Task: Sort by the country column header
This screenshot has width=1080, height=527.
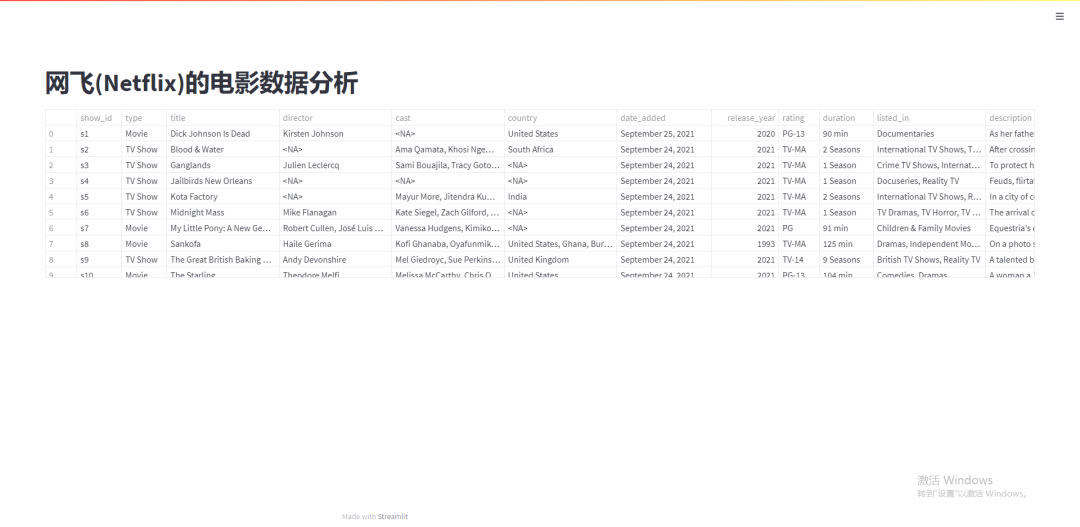Action: 561,118
